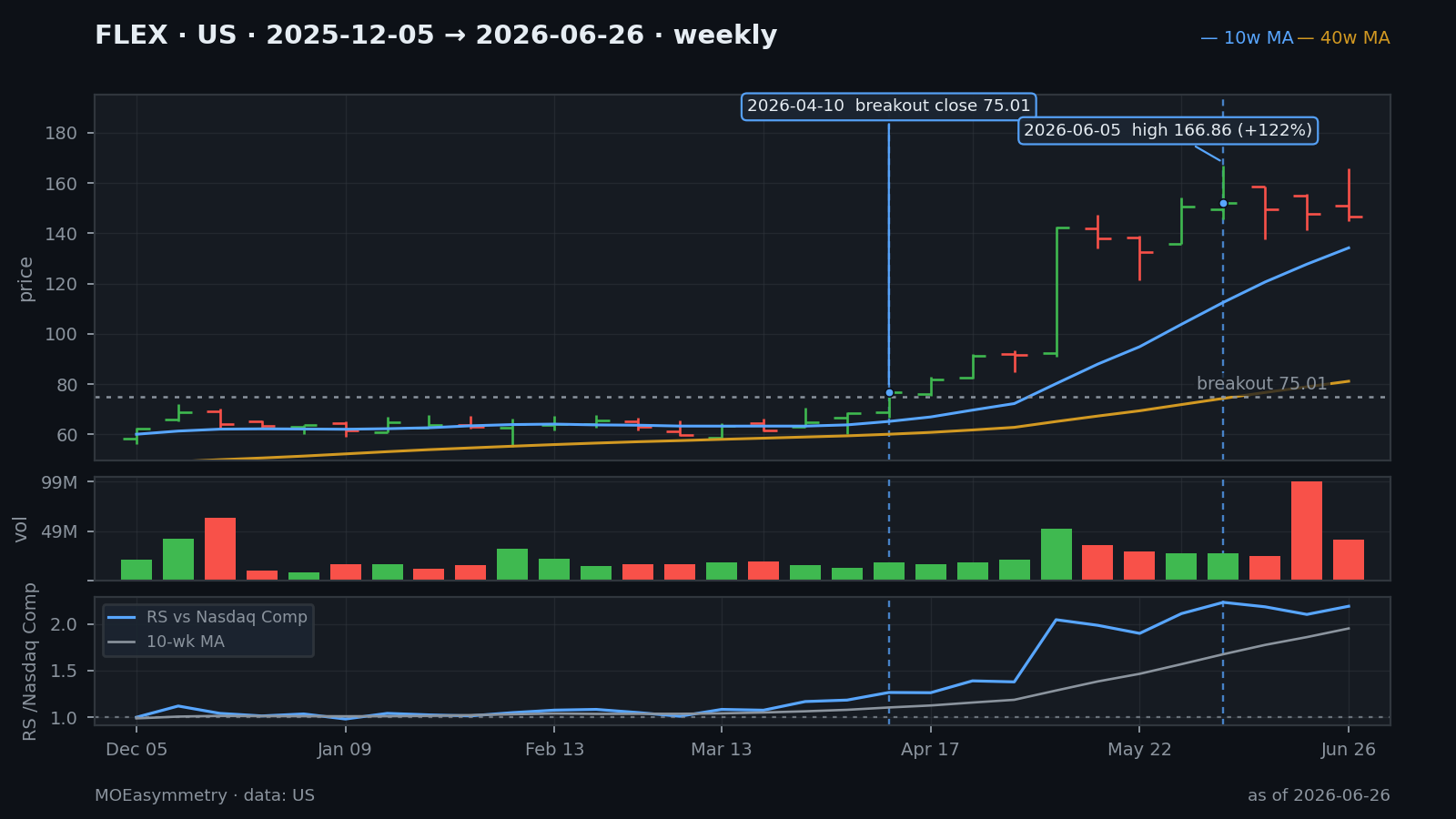1456x819 pixels.
Task: Click the 'Feb 13' x-axis label
Action: tap(554, 750)
